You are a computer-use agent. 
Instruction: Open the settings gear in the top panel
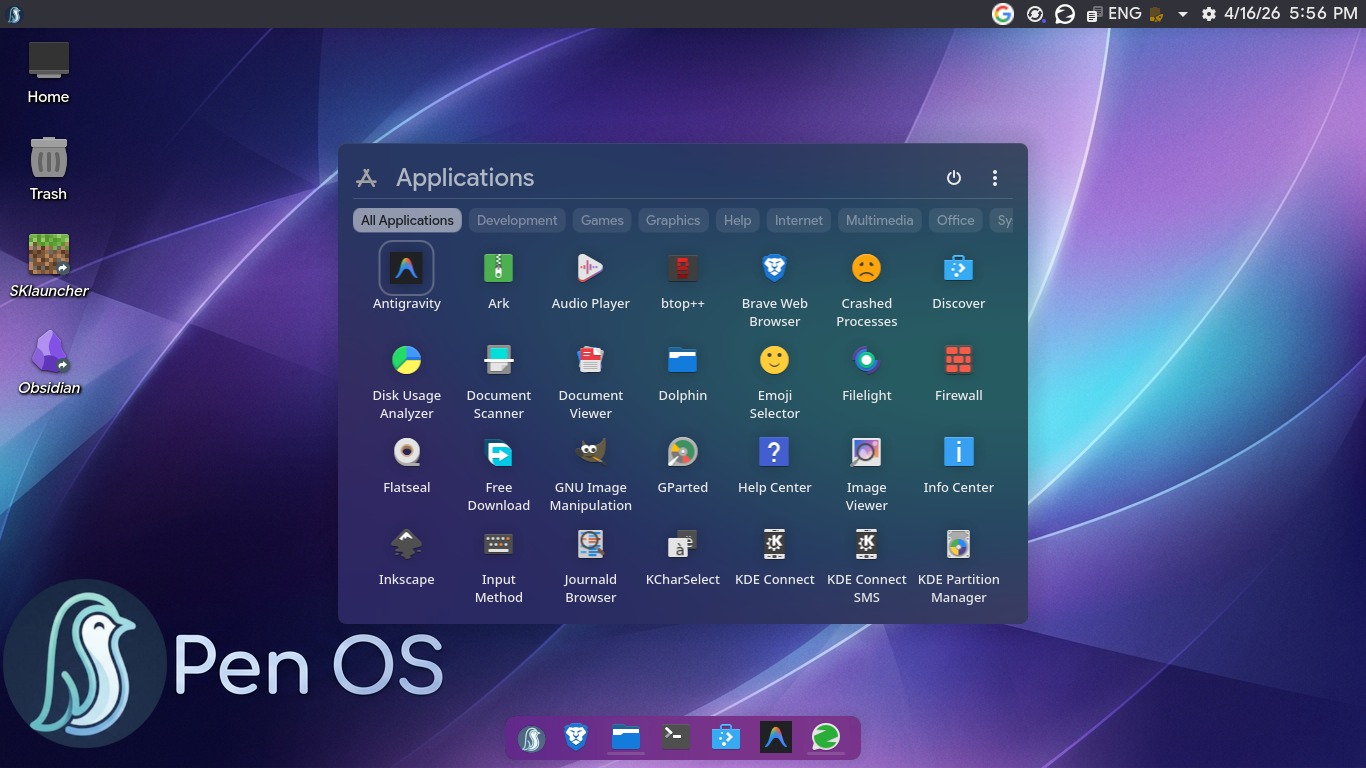point(1209,14)
